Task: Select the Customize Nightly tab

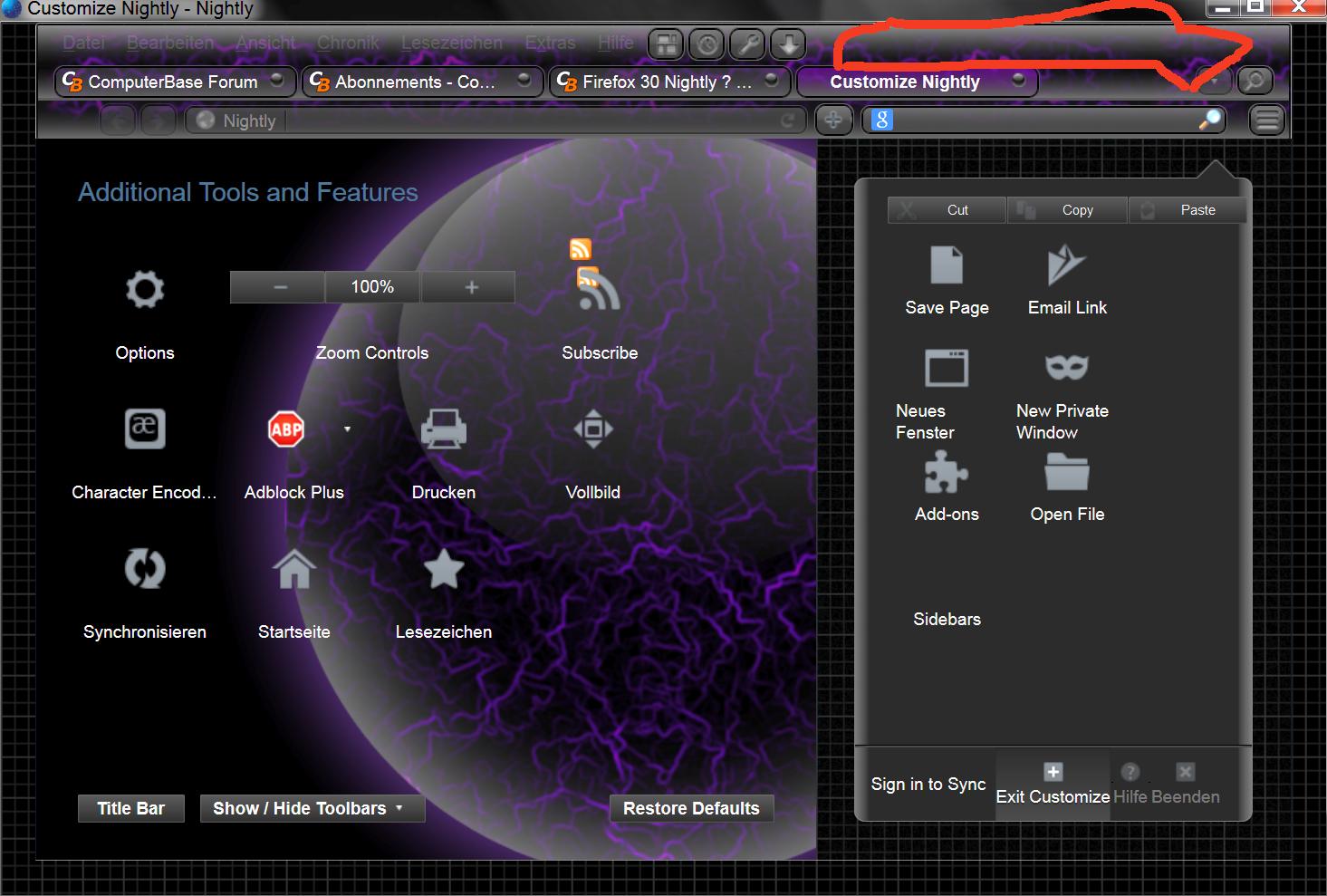Action: (x=917, y=82)
